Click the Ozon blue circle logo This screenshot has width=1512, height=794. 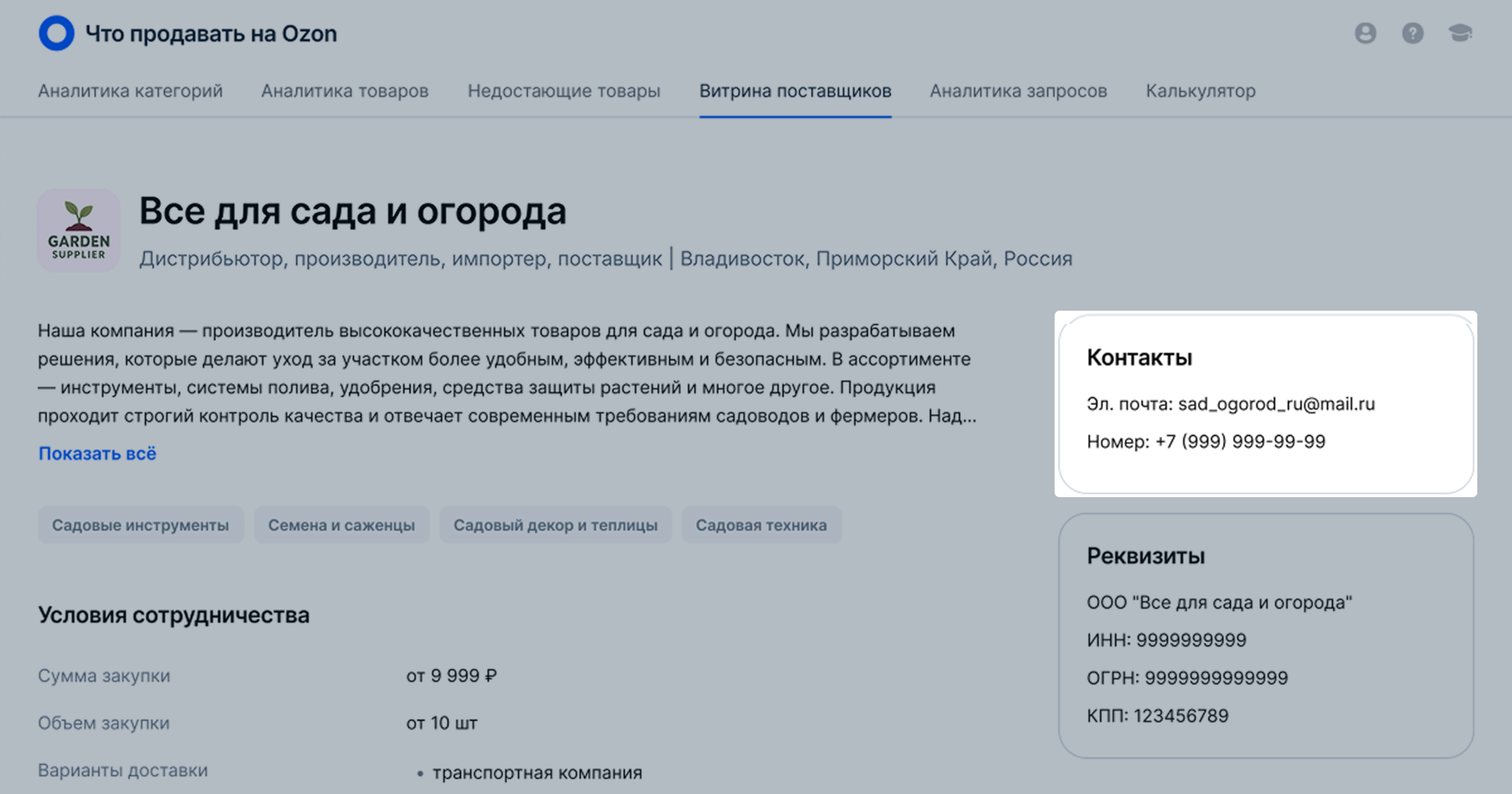(x=57, y=33)
